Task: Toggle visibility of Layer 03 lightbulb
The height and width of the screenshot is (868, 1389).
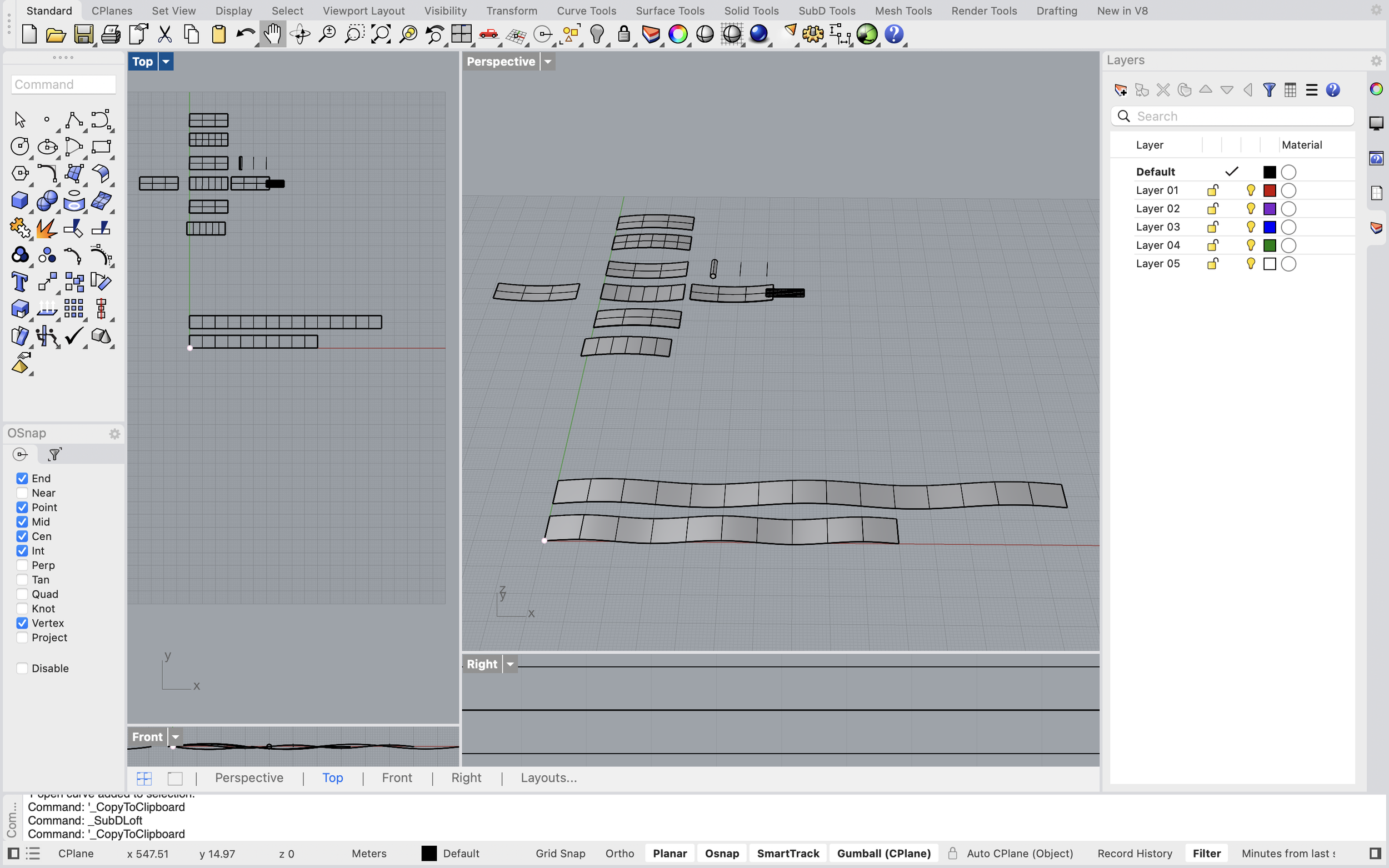Action: [1250, 226]
